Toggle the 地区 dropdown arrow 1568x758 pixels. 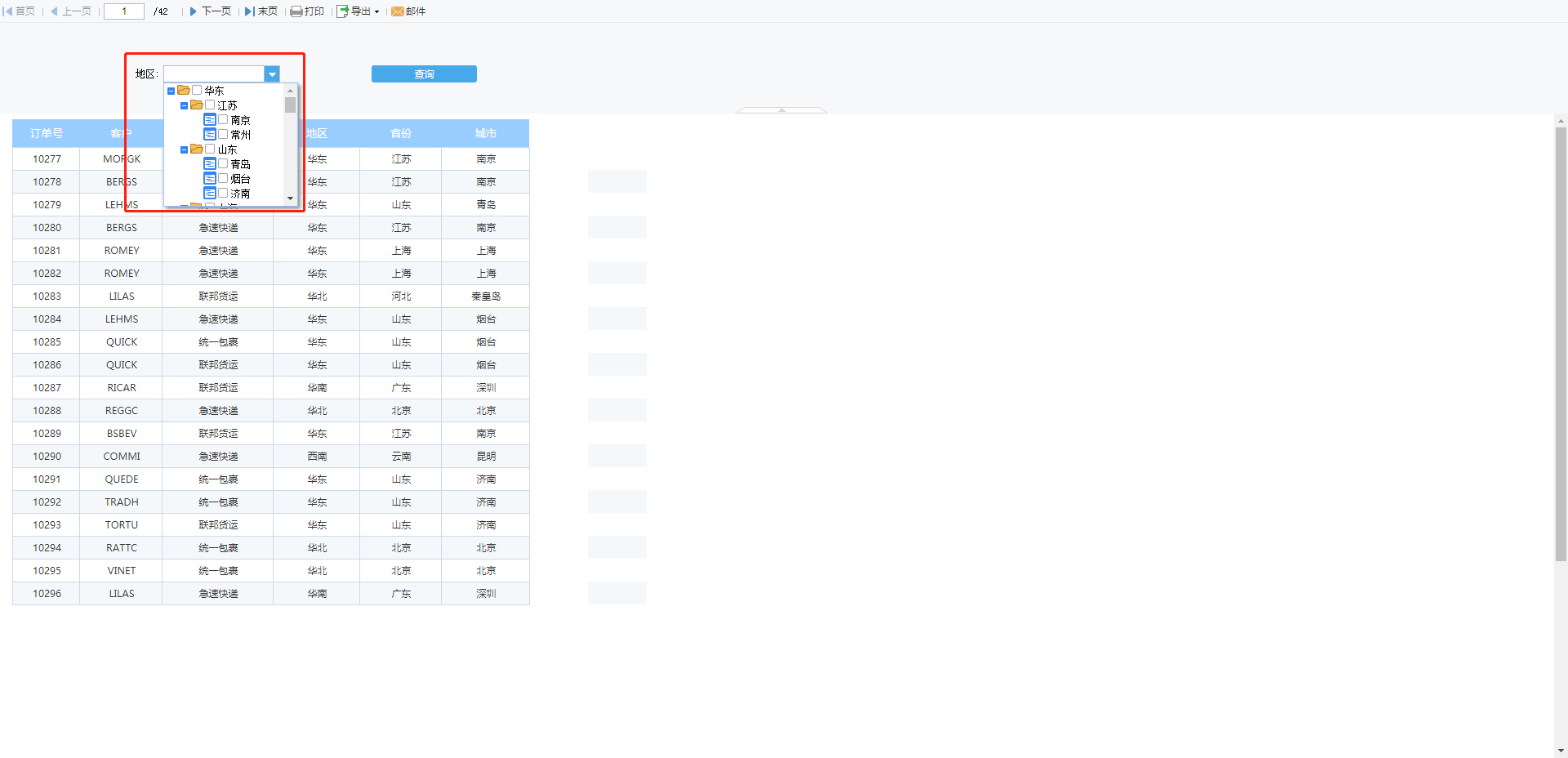click(x=272, y=74)
